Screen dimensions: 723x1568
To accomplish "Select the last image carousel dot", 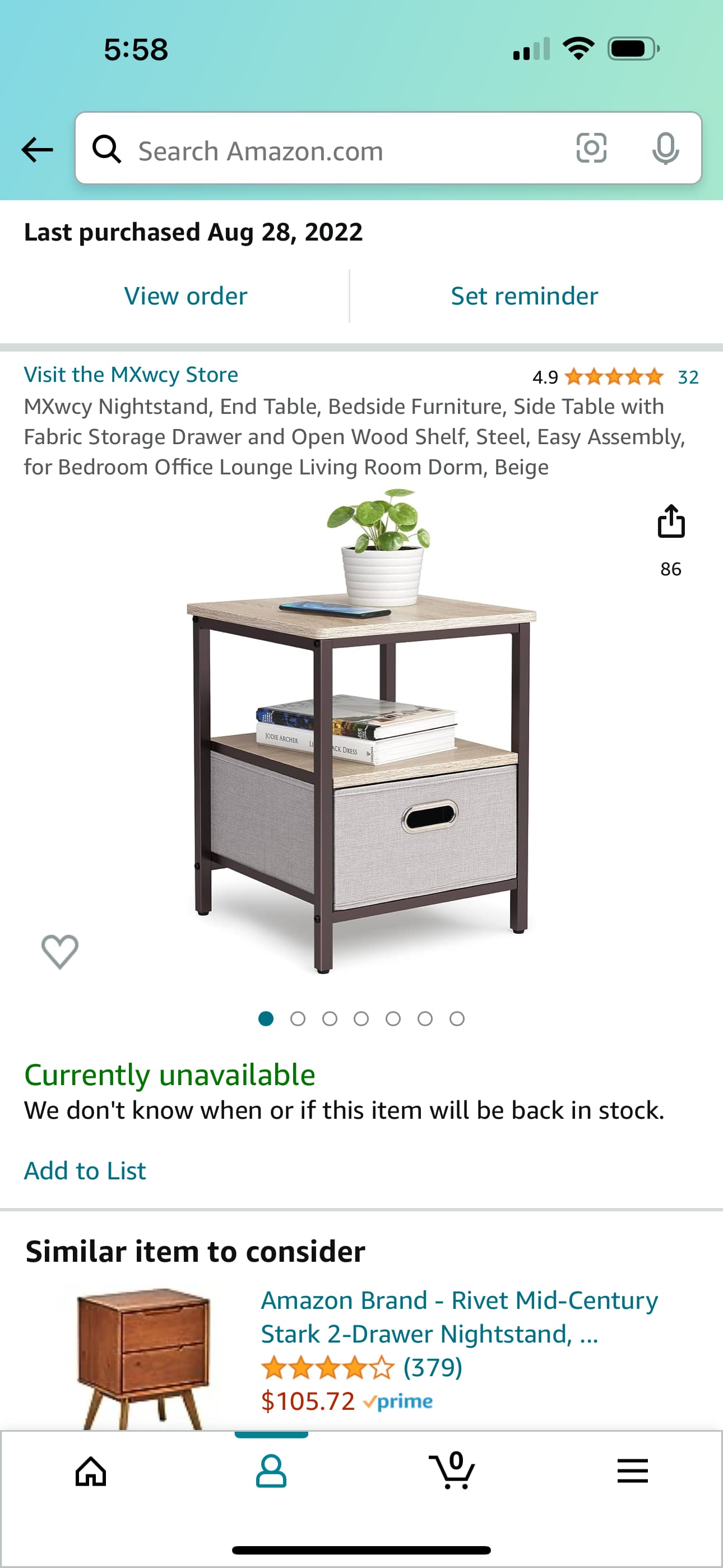I will [x=457, y=1018].
